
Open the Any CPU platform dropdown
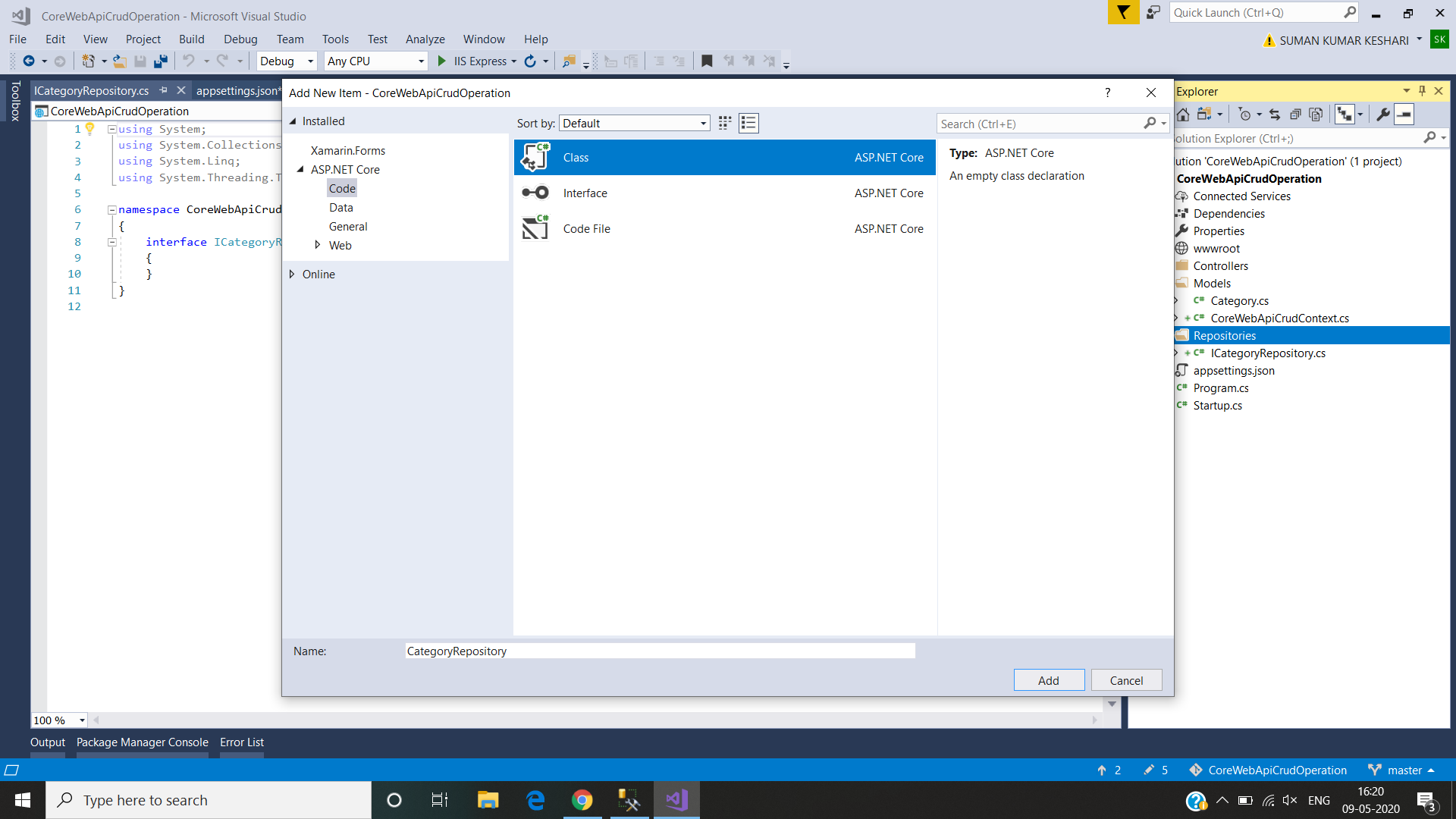coord(375,61)
